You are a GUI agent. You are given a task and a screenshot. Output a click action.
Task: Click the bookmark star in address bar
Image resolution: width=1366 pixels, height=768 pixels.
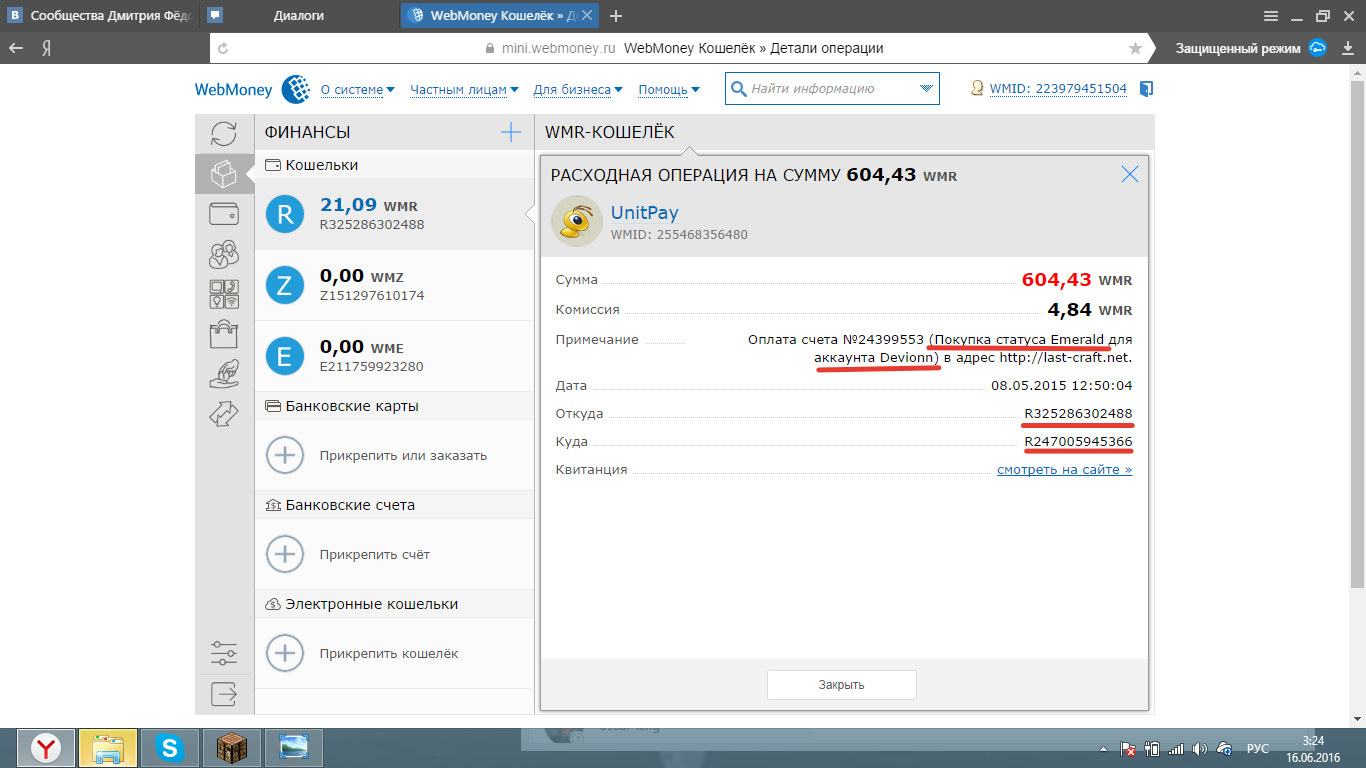[x=1135, y=48]
